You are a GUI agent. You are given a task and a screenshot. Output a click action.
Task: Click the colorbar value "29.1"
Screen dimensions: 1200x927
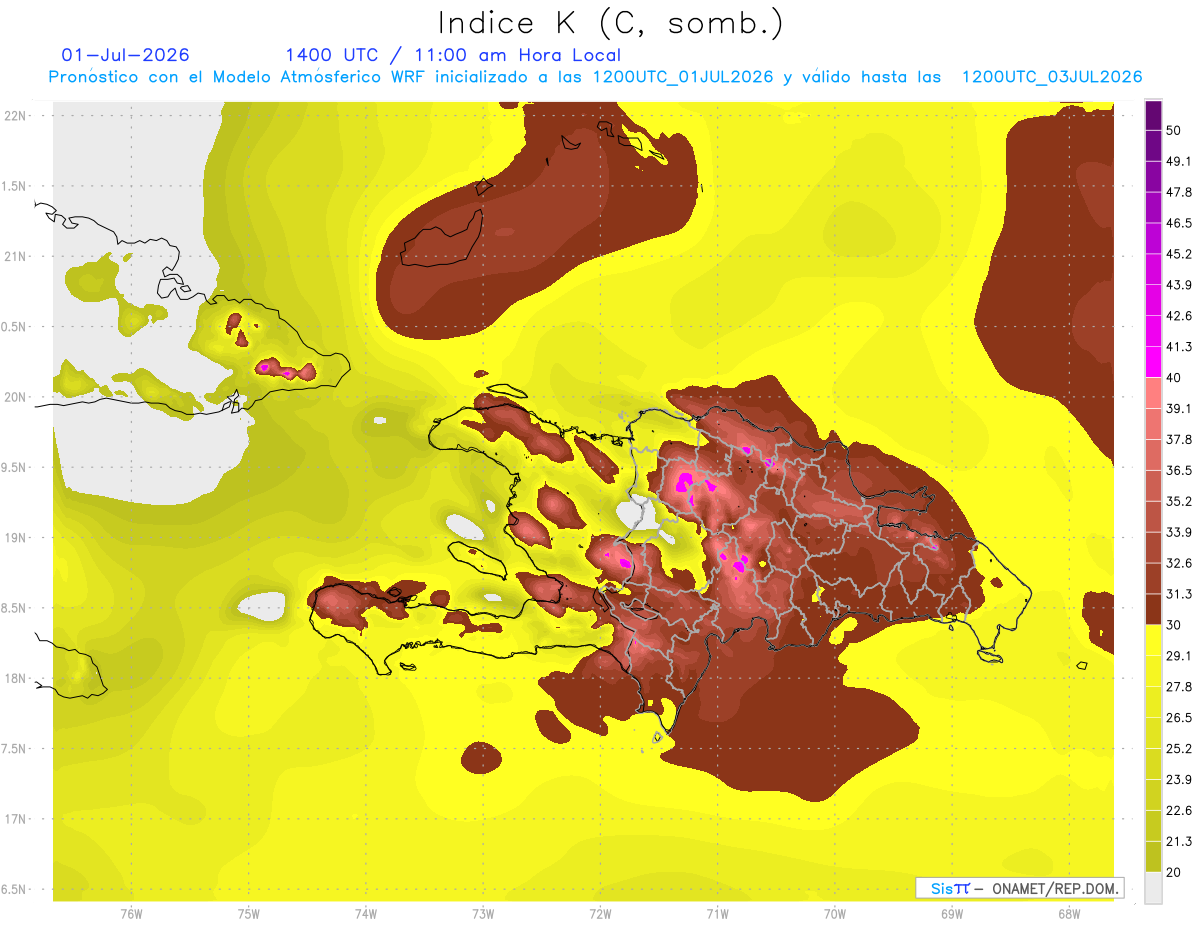[1179, 656]
